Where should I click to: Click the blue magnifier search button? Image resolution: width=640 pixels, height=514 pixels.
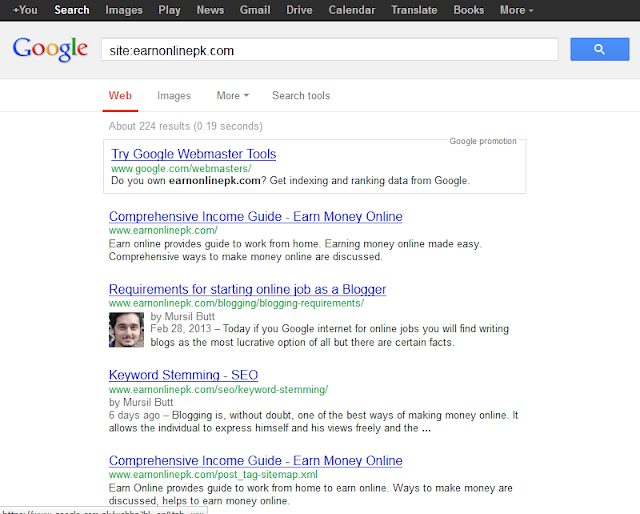pyautogui.click(x=599, y=49)
